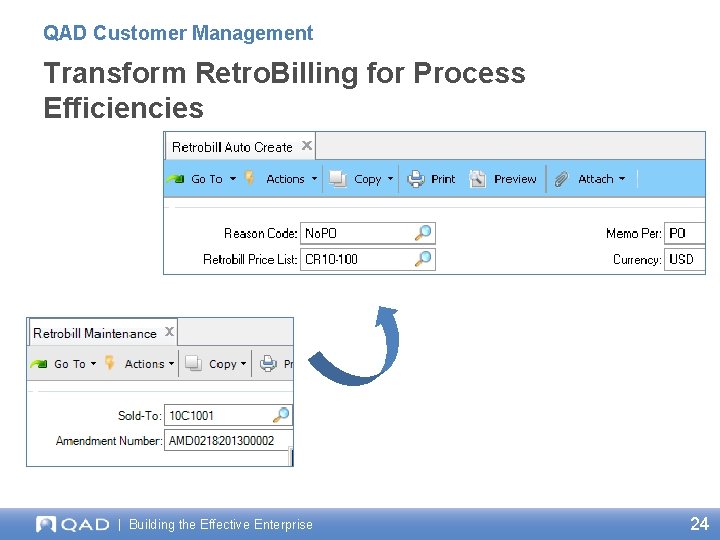Click the Sold-To field containing 10C1001
Viewport: 720px width, 540px height.
[x=228, y=415]
